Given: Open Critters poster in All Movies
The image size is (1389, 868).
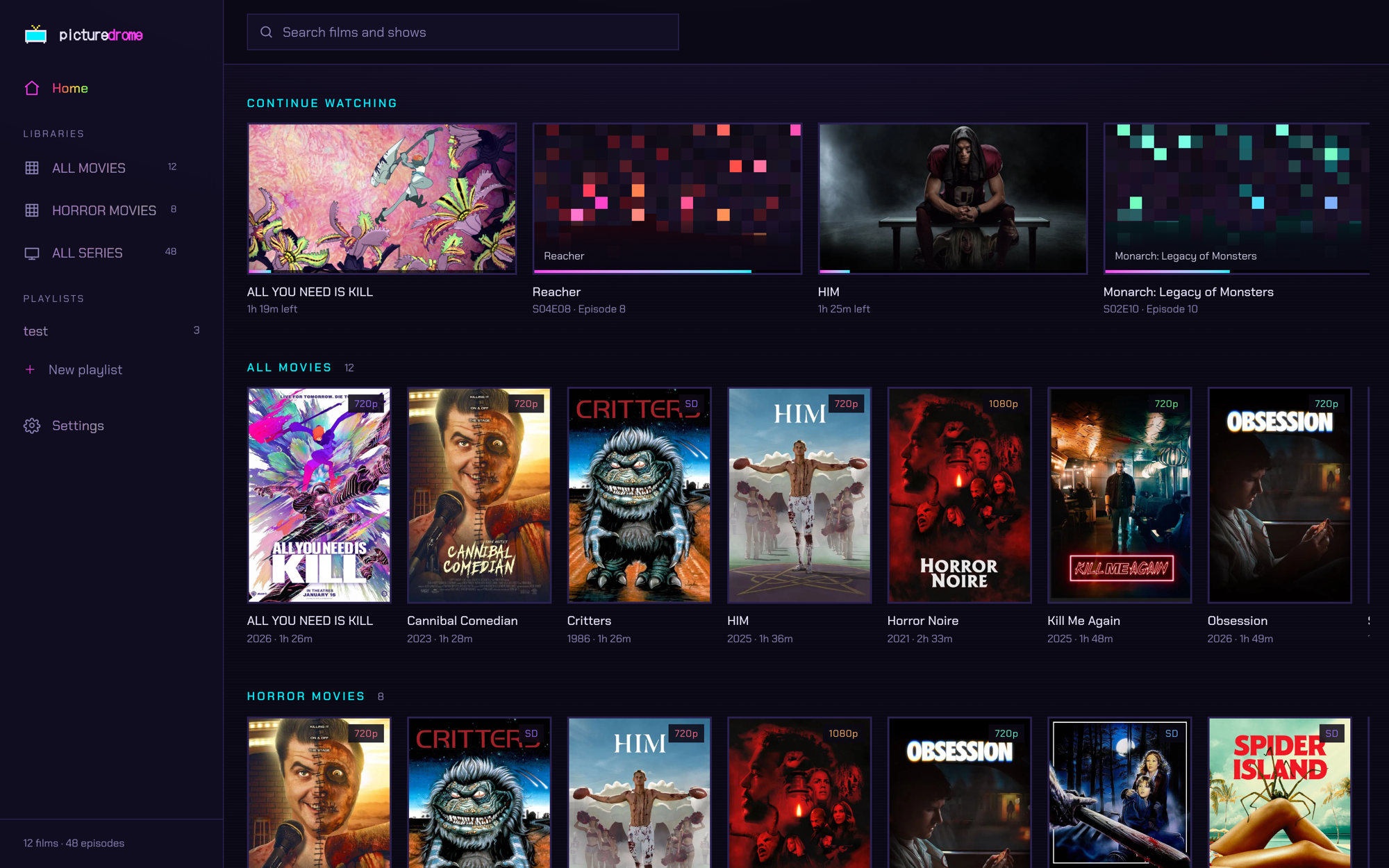Looking at the screenshot, I should [x=640, y=495].
